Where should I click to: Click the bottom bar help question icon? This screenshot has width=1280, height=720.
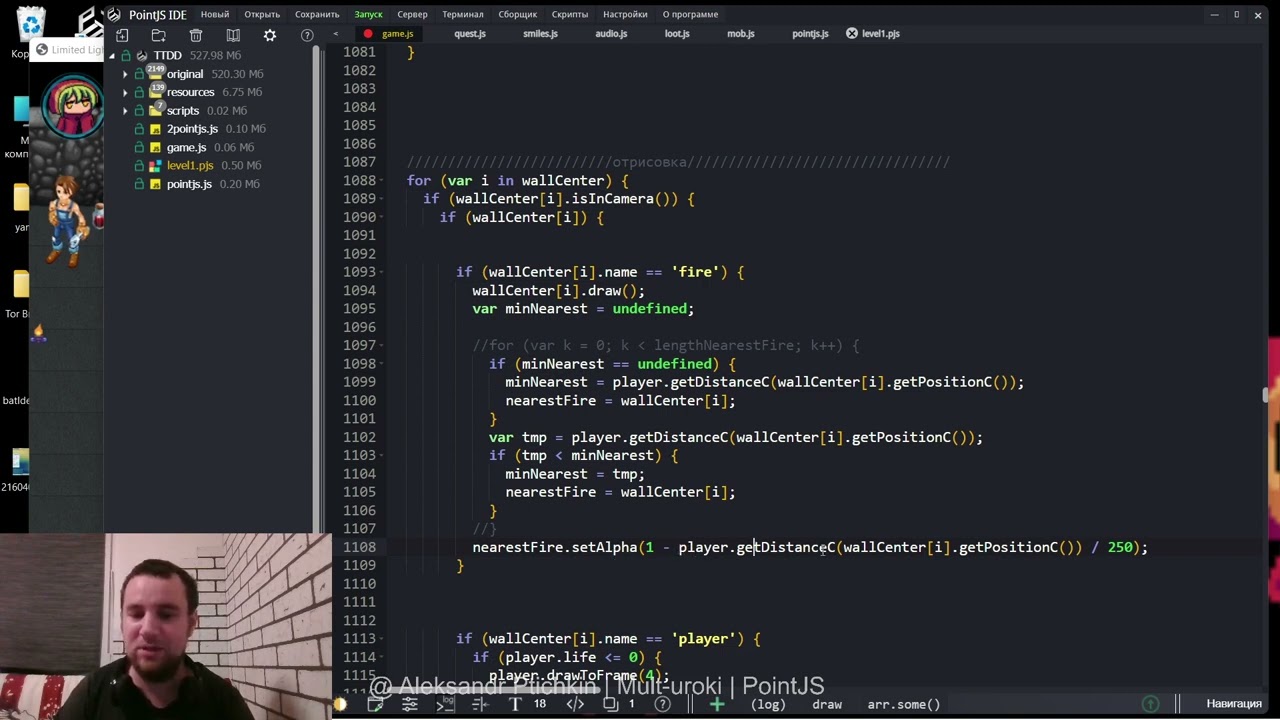(x=662, y=704)
